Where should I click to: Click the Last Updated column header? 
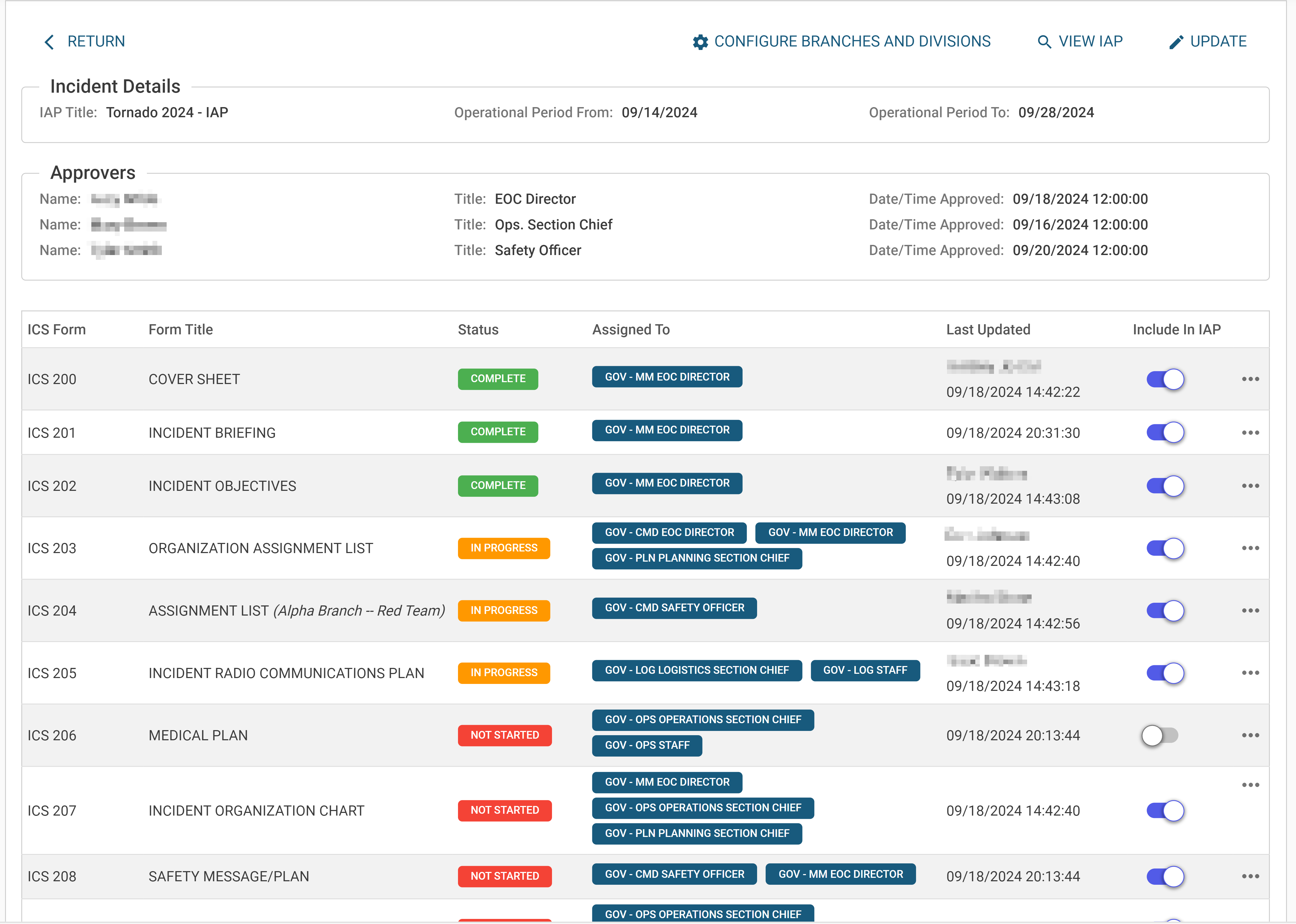988,330
